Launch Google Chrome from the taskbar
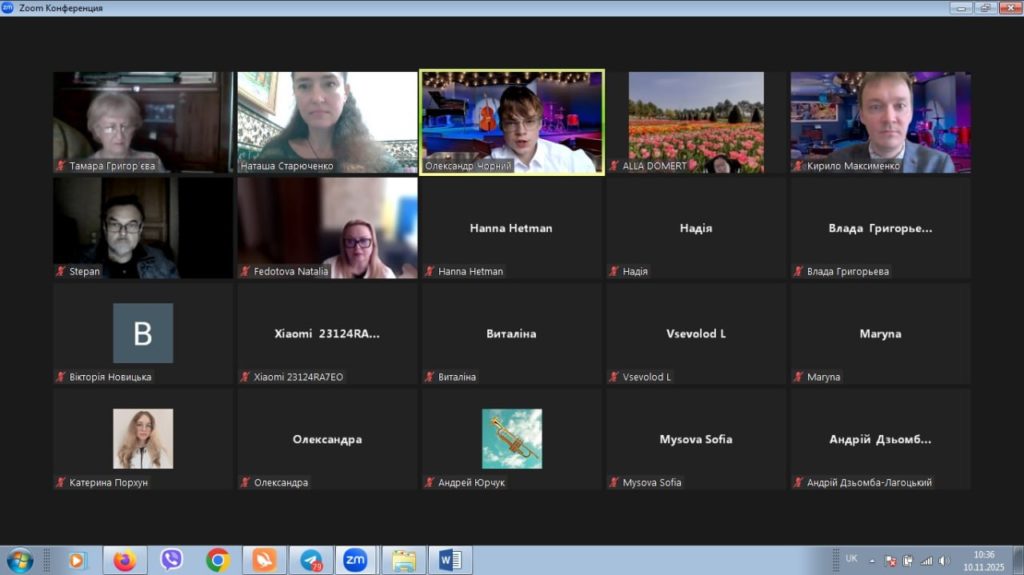 coord(218,560)
